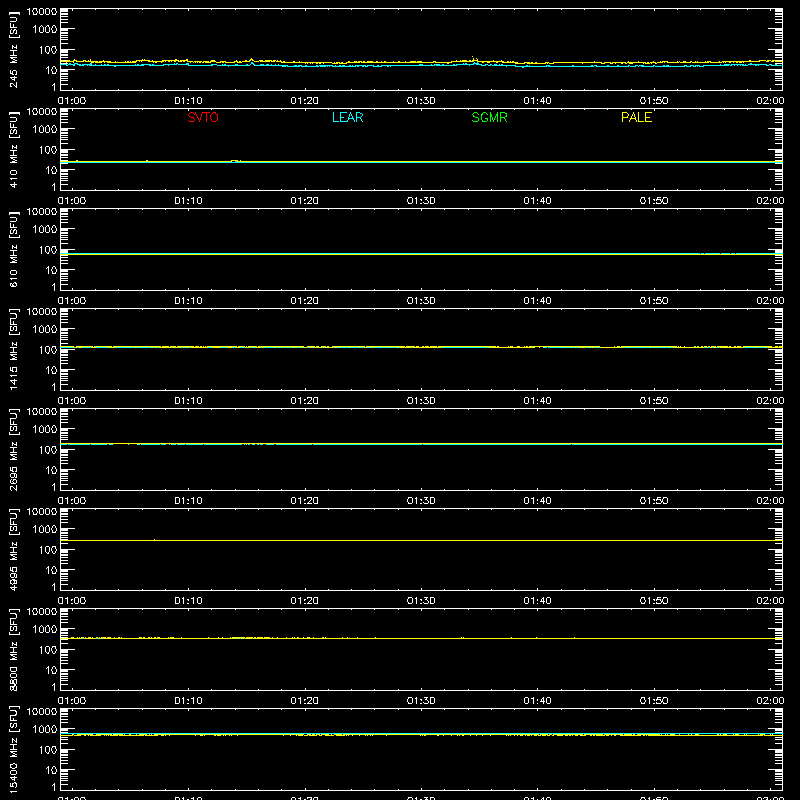The width and height of the screenshot is (800, 800).
Task: Click 01:00 time label below 4995 MHz plot
Action: click(x=72, y=601)
